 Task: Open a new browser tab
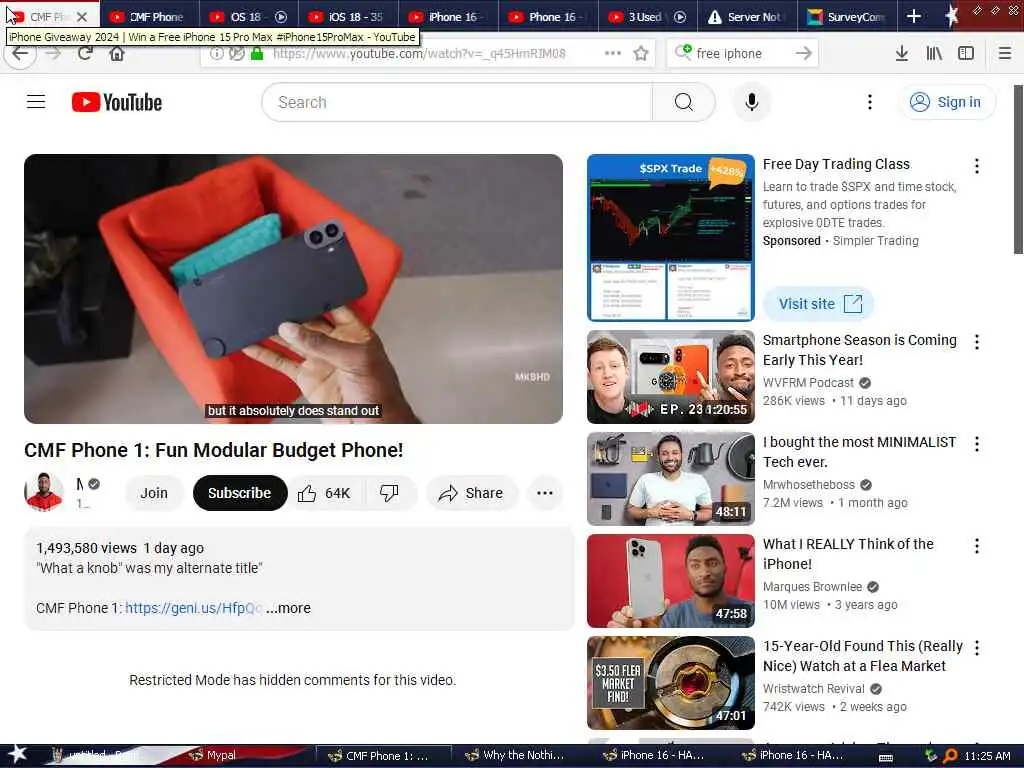pos(914,16)
